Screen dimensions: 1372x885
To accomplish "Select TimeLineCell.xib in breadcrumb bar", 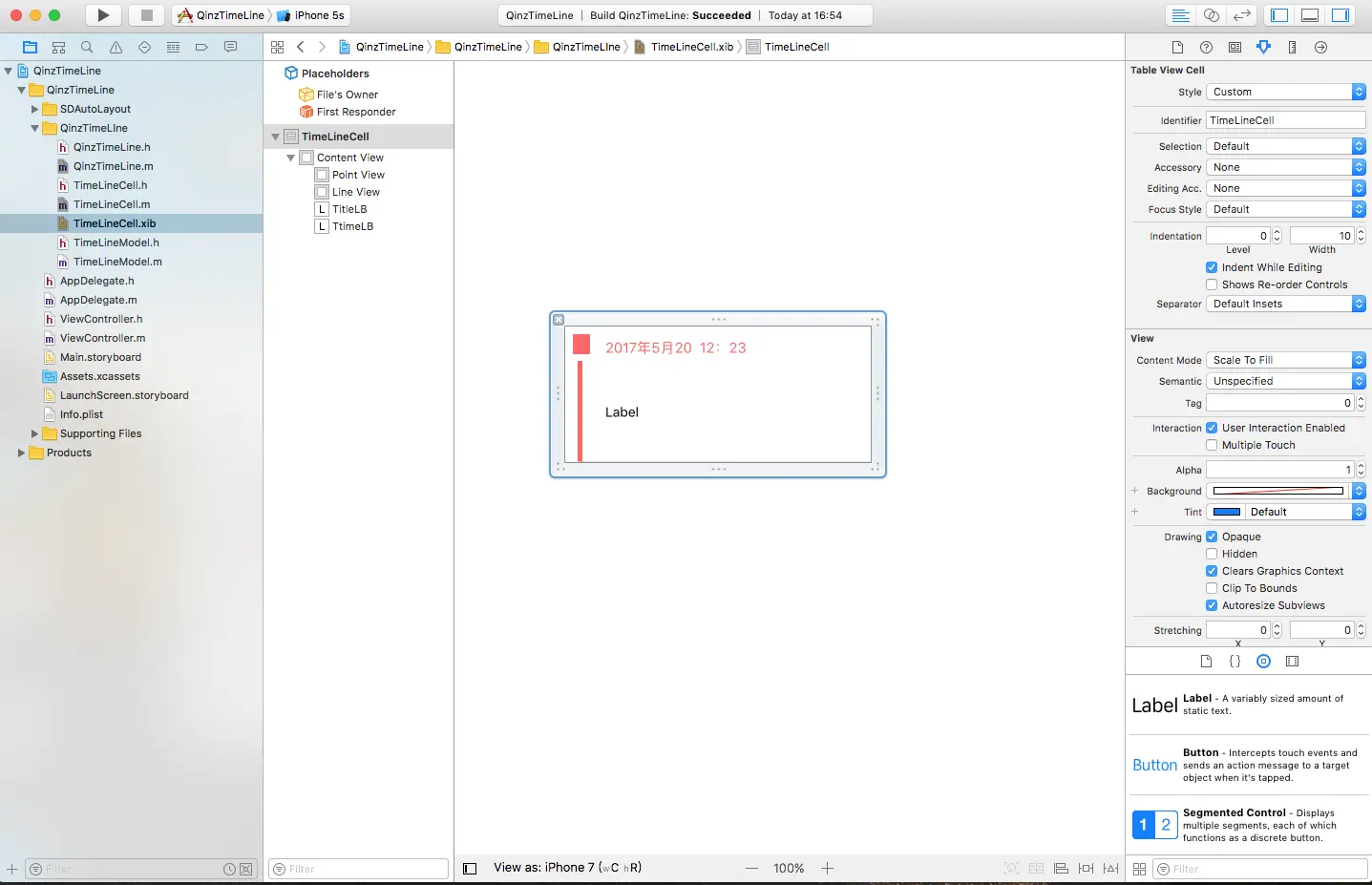I will click(x=684, y=47).
